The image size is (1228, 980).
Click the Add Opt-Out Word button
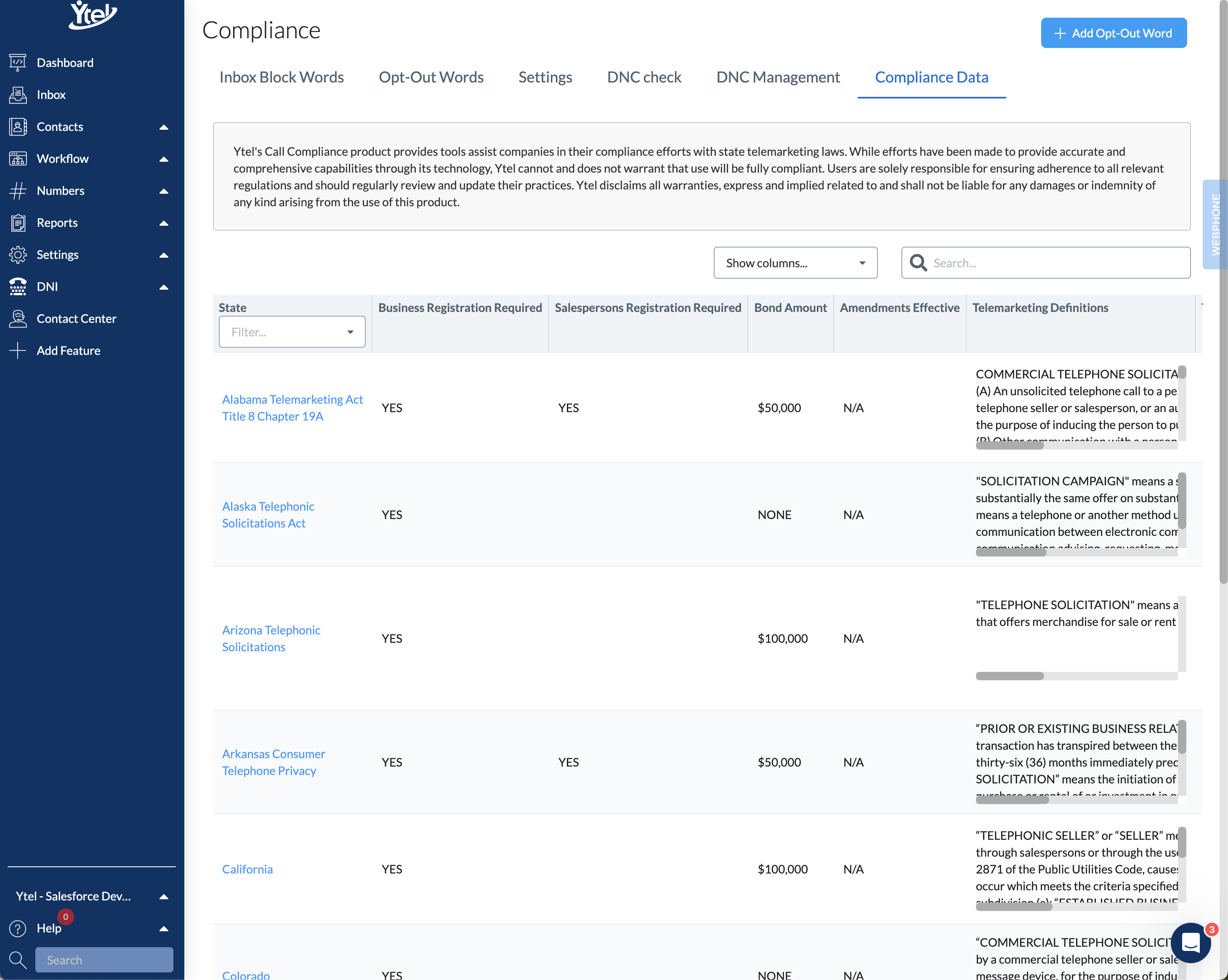click(x=1113, y=33)
